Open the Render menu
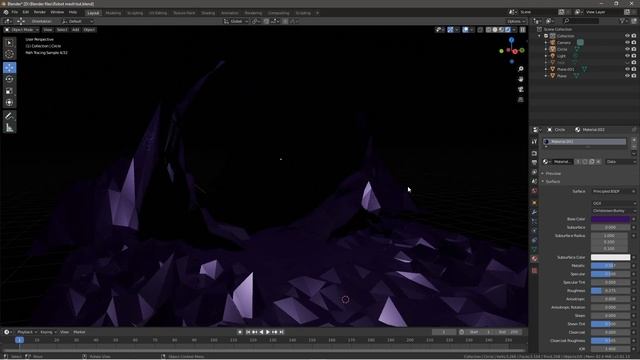This screenshot has width=640, height=360. coord(40,12)
